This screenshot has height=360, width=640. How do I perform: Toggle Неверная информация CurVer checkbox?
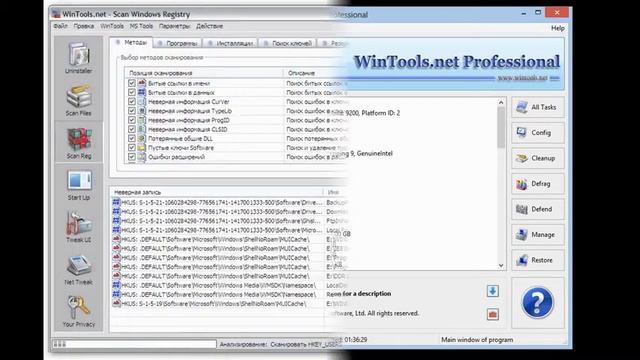(131, 102)
